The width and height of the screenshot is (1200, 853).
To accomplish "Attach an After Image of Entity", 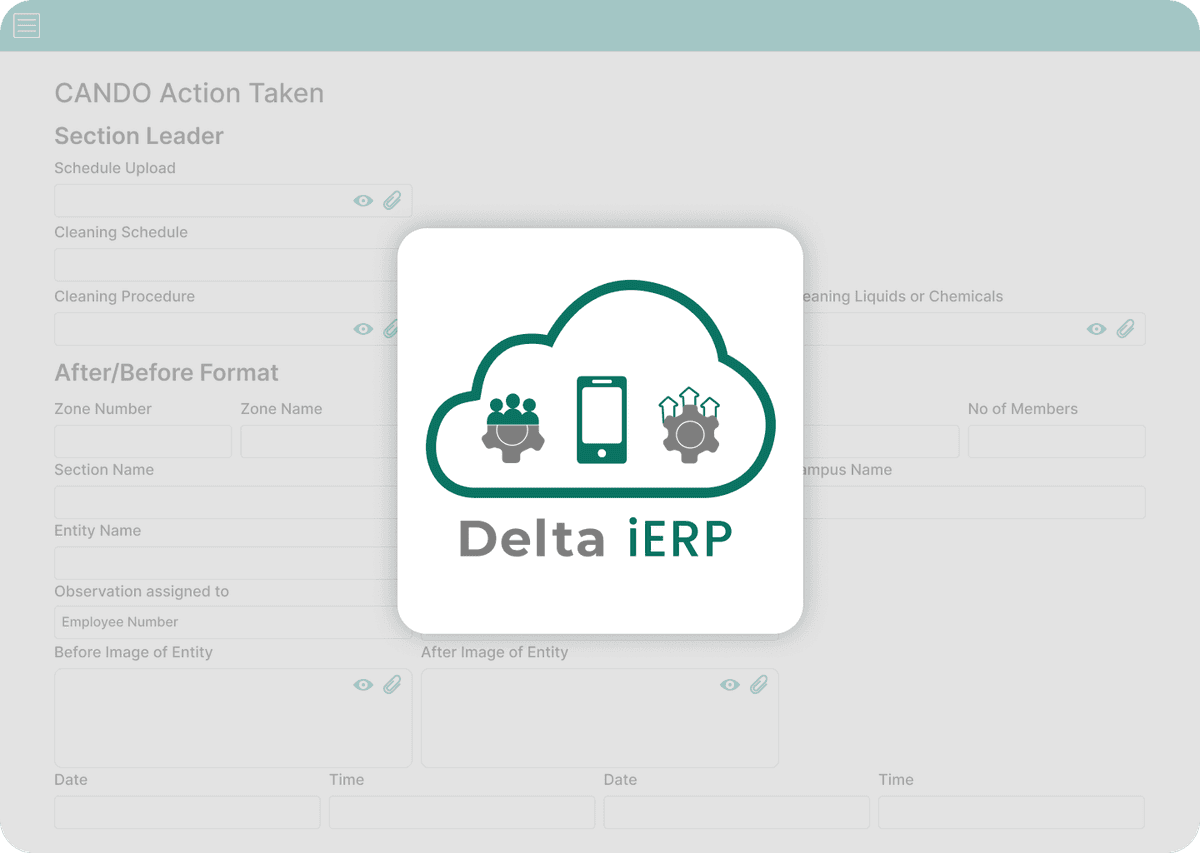I will pyautogui.click(x=759, y=685).
